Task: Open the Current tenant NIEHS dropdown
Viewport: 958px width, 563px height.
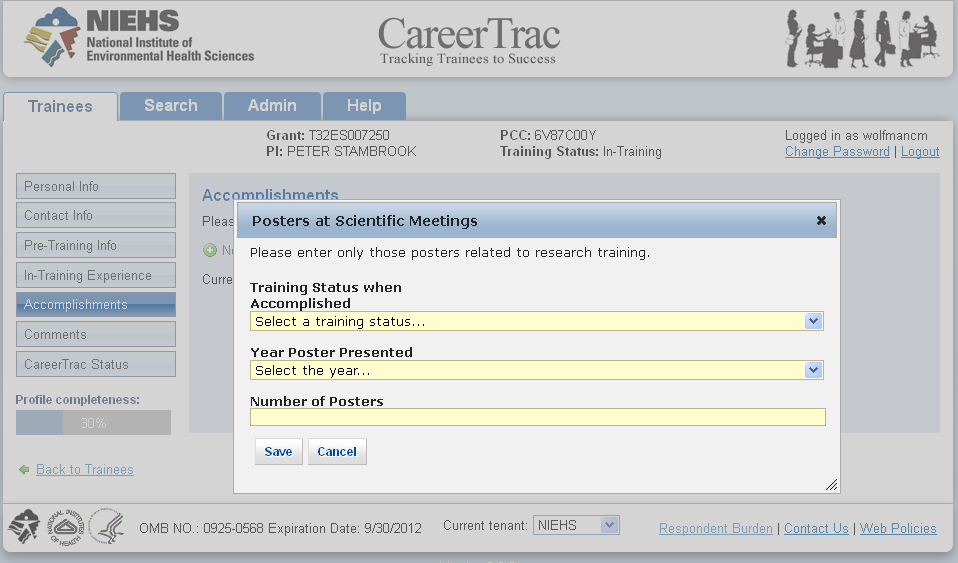Action: click(x=576, y=525)
